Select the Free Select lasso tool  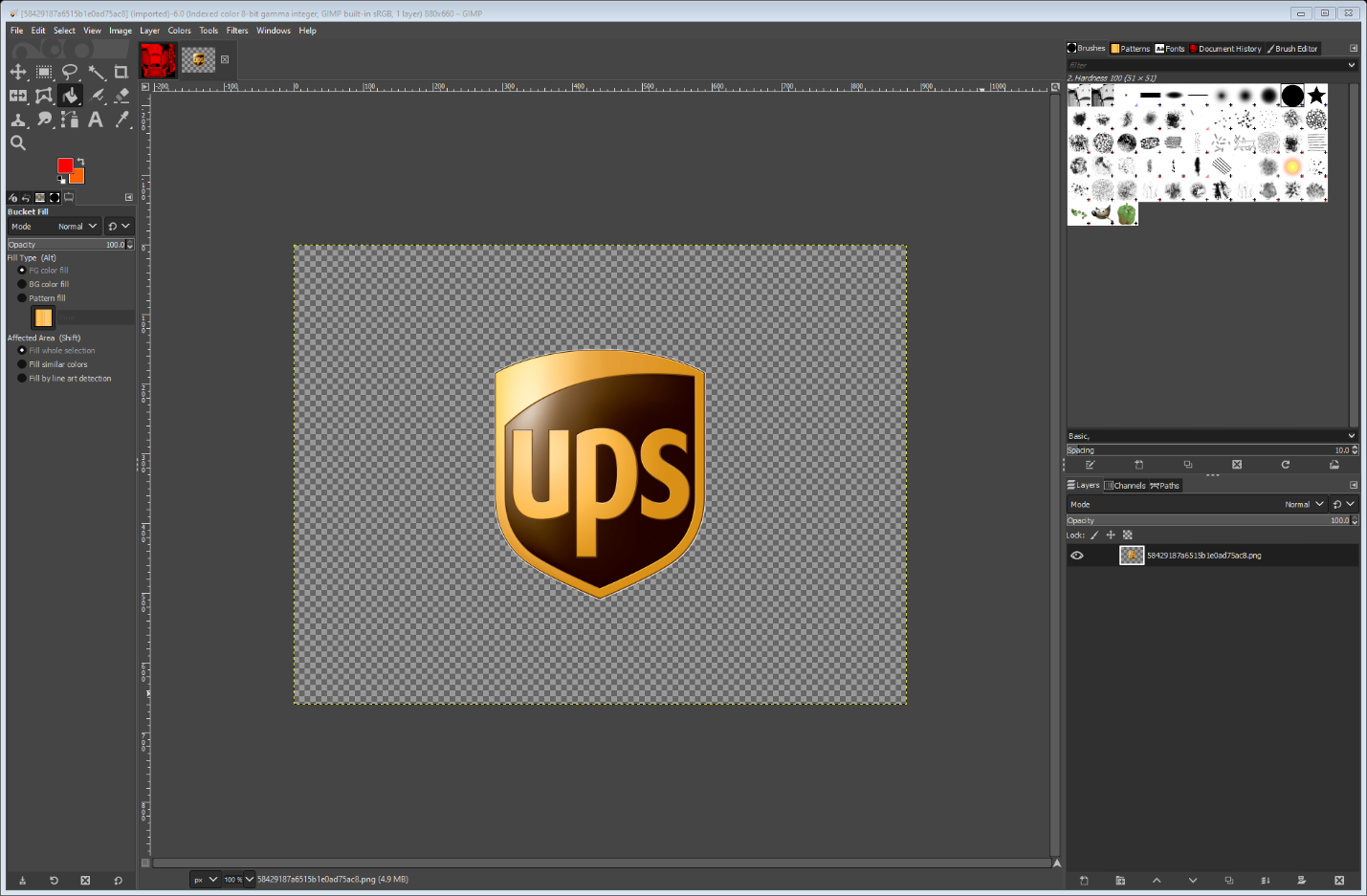(70, 72)
